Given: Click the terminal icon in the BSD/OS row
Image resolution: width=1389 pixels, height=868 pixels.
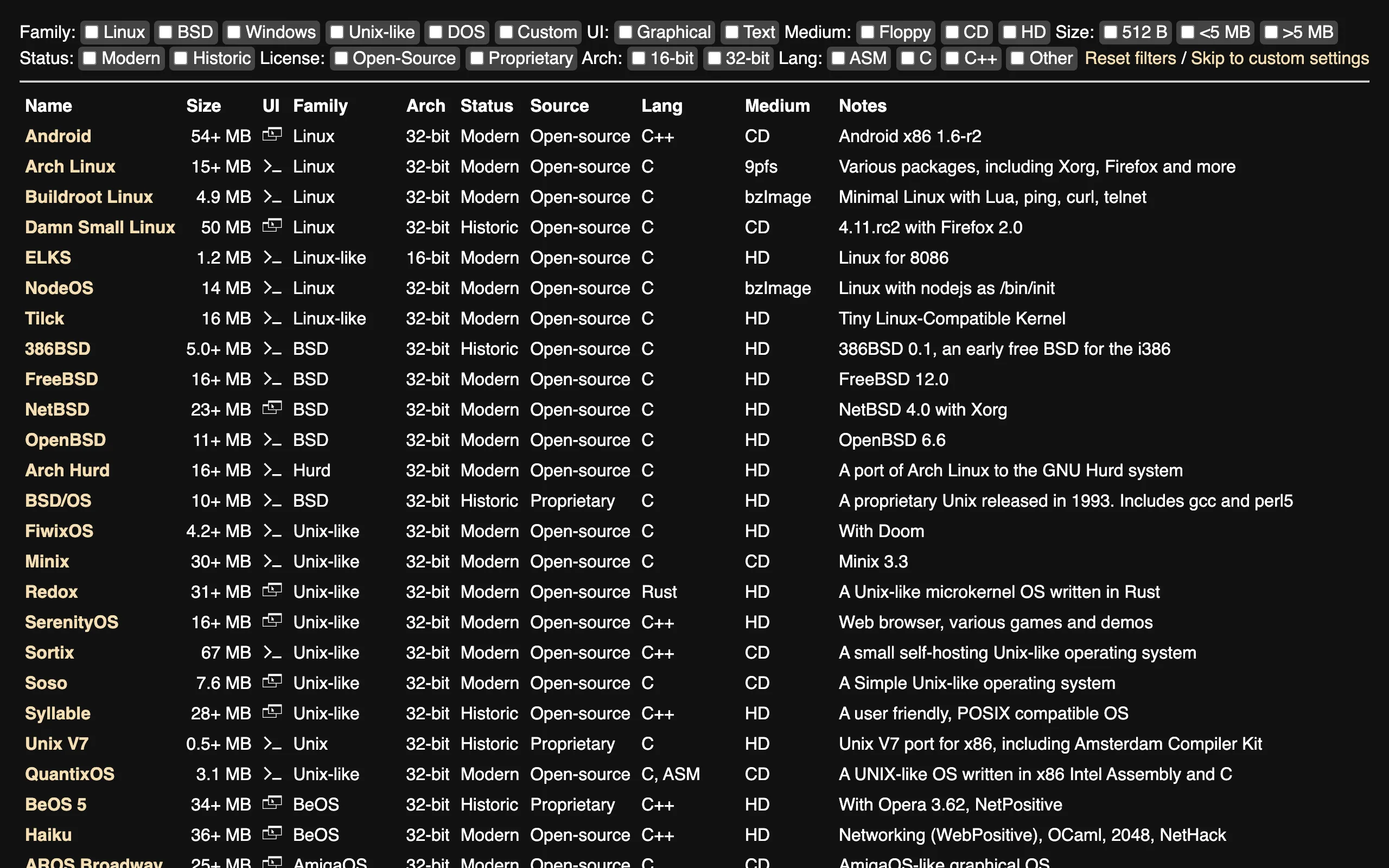Looking at the screenshot, I should (x=272, y=501).
